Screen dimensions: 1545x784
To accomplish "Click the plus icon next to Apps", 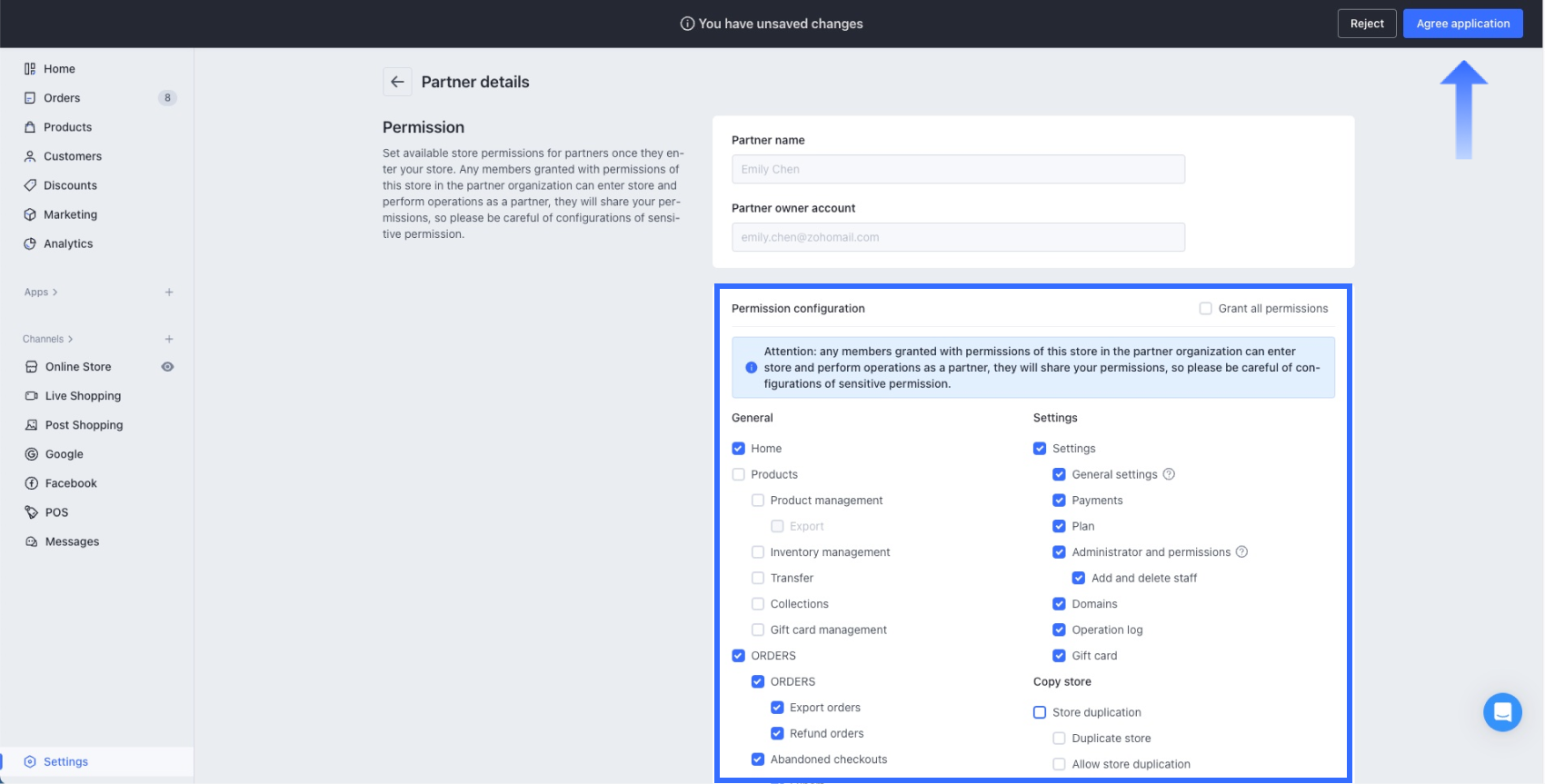I will (169, 293).
